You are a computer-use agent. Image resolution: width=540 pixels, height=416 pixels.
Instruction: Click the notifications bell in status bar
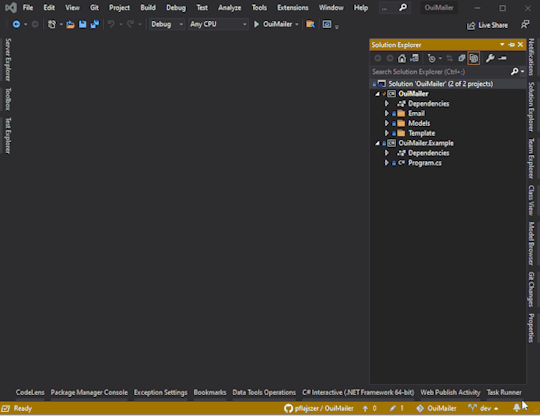point(517,408)
